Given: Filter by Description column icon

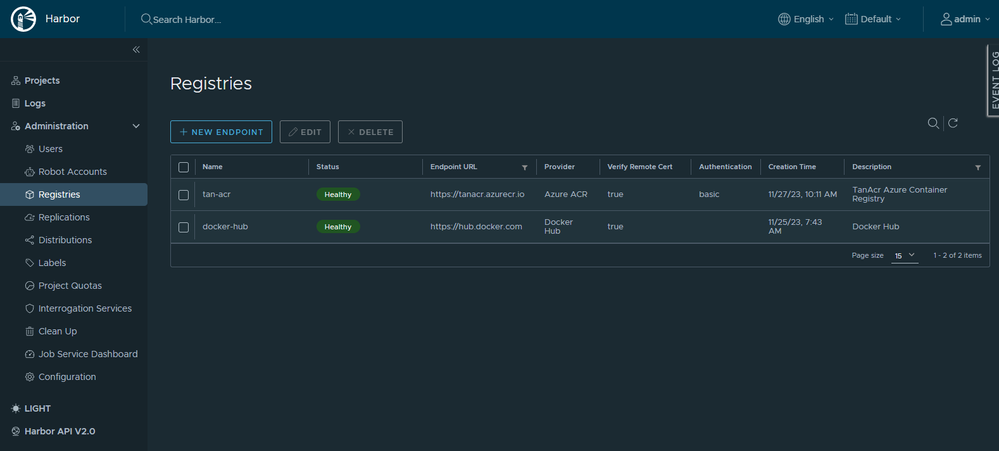Looking at the screenshot, I should (978, 168).
